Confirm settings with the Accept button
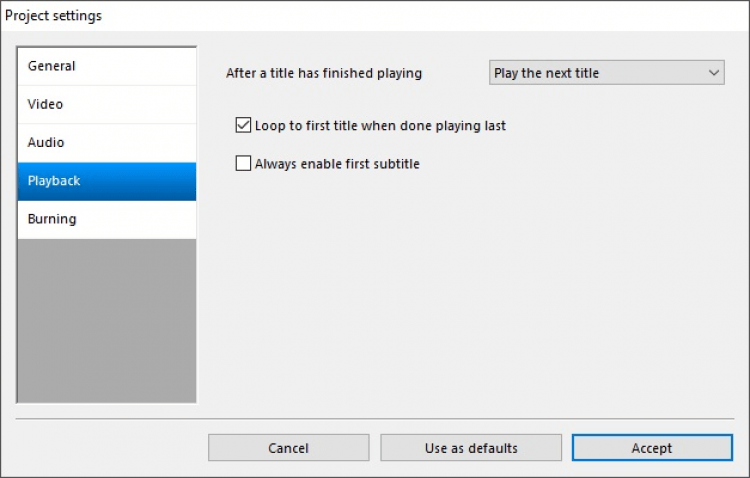This screenshot has width=750, height=478. (652, 448)
